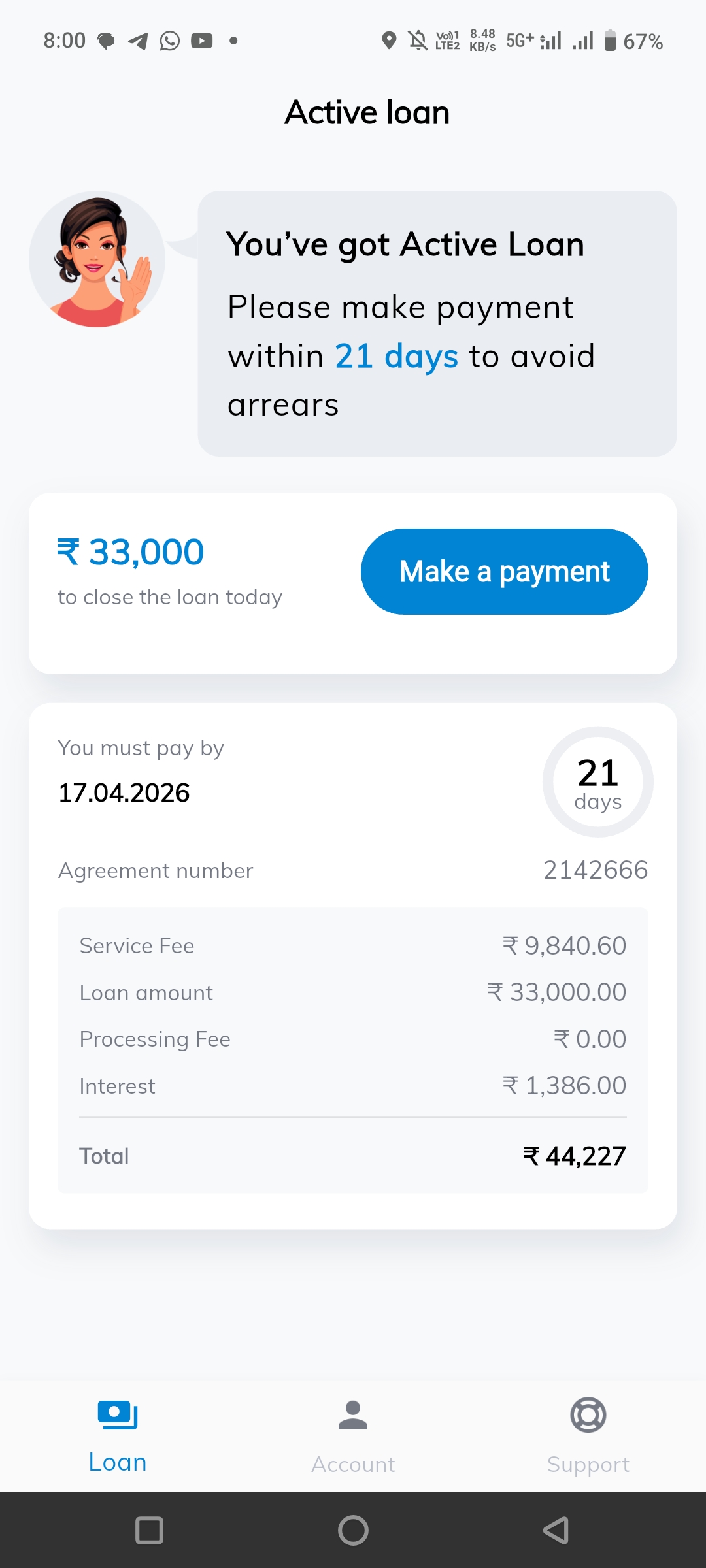
Task: Tap the Support lifebuoy icon
Action: [x=588, y=1415]
